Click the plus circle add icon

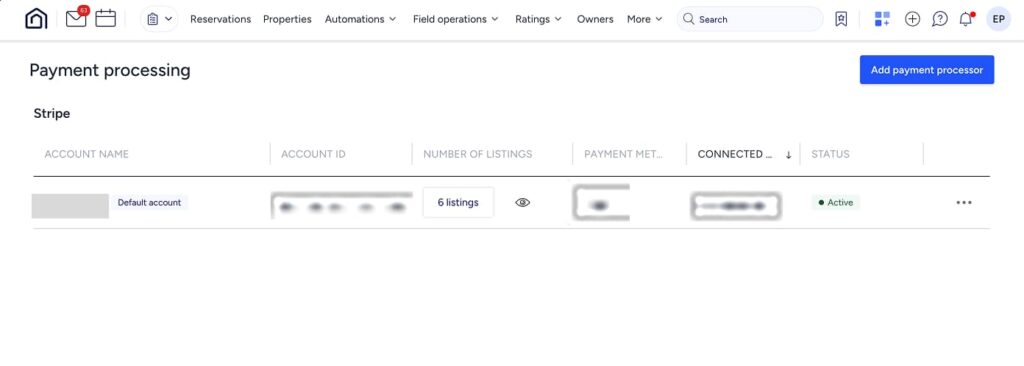tap(912, 19)
